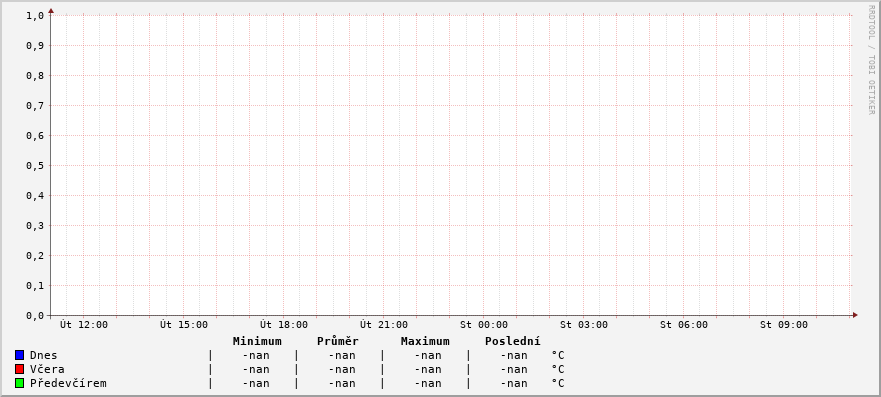The width and height of the screenshot is (881, 397).
Task: Click the green Předevčírem legend swatch
Action: click(x=20, y=383)
